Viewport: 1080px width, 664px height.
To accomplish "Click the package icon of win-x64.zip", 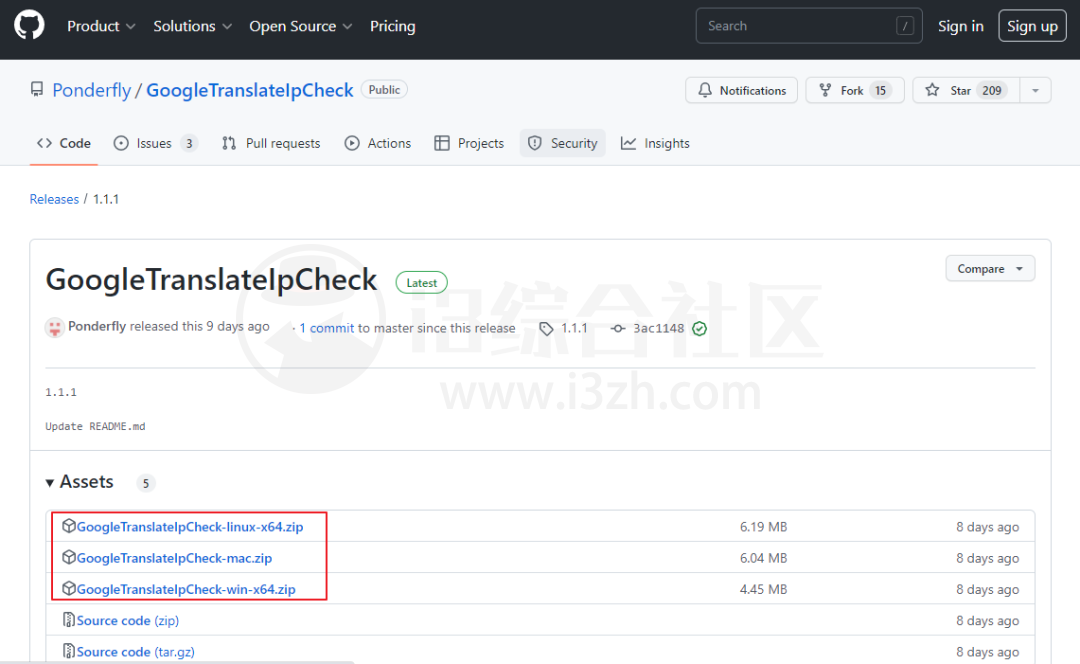I will [x=69, y=589].
